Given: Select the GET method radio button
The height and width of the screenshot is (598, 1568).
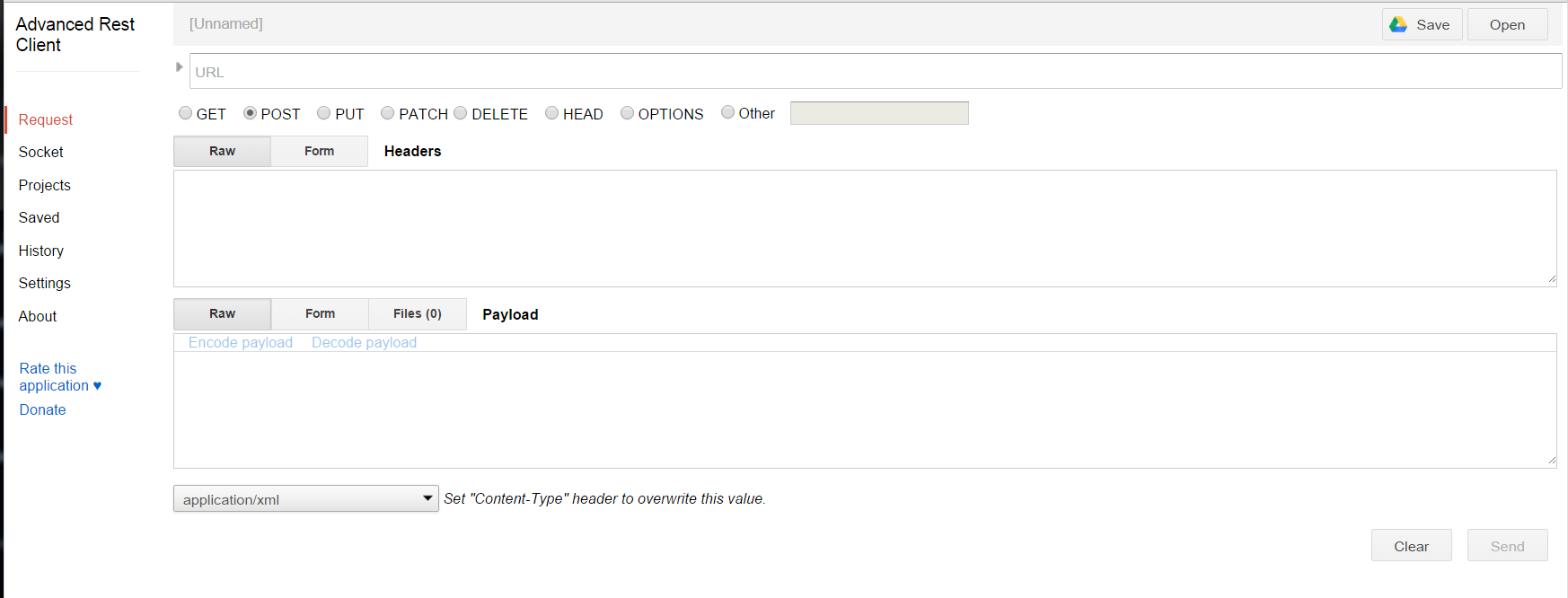Looking at the screenshot, I should (x=186, y=113).
